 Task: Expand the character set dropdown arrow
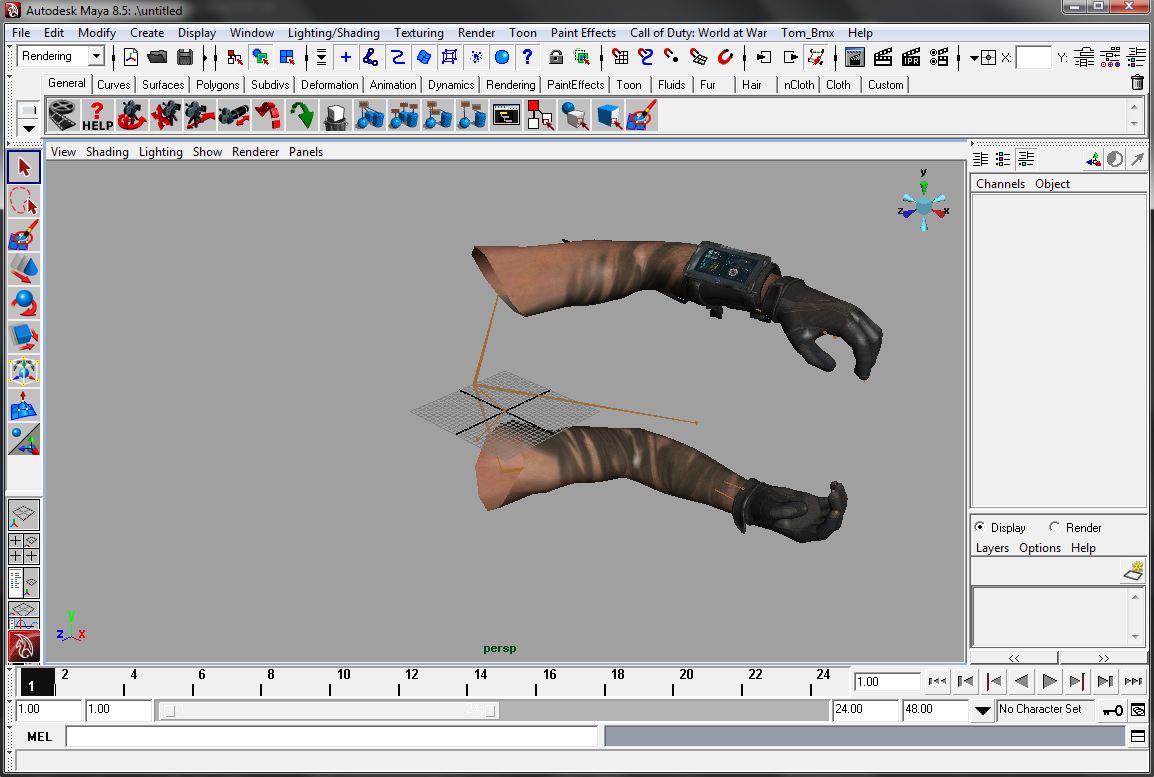click(x=983, y=710)
